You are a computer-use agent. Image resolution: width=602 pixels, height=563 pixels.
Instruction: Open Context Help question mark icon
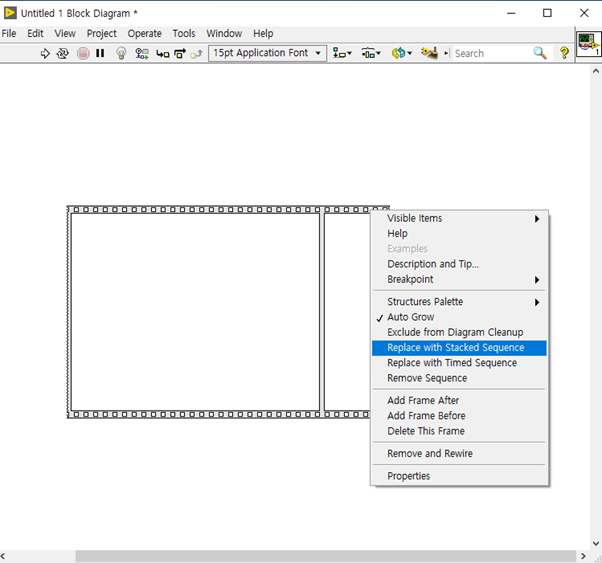(564, 53)
